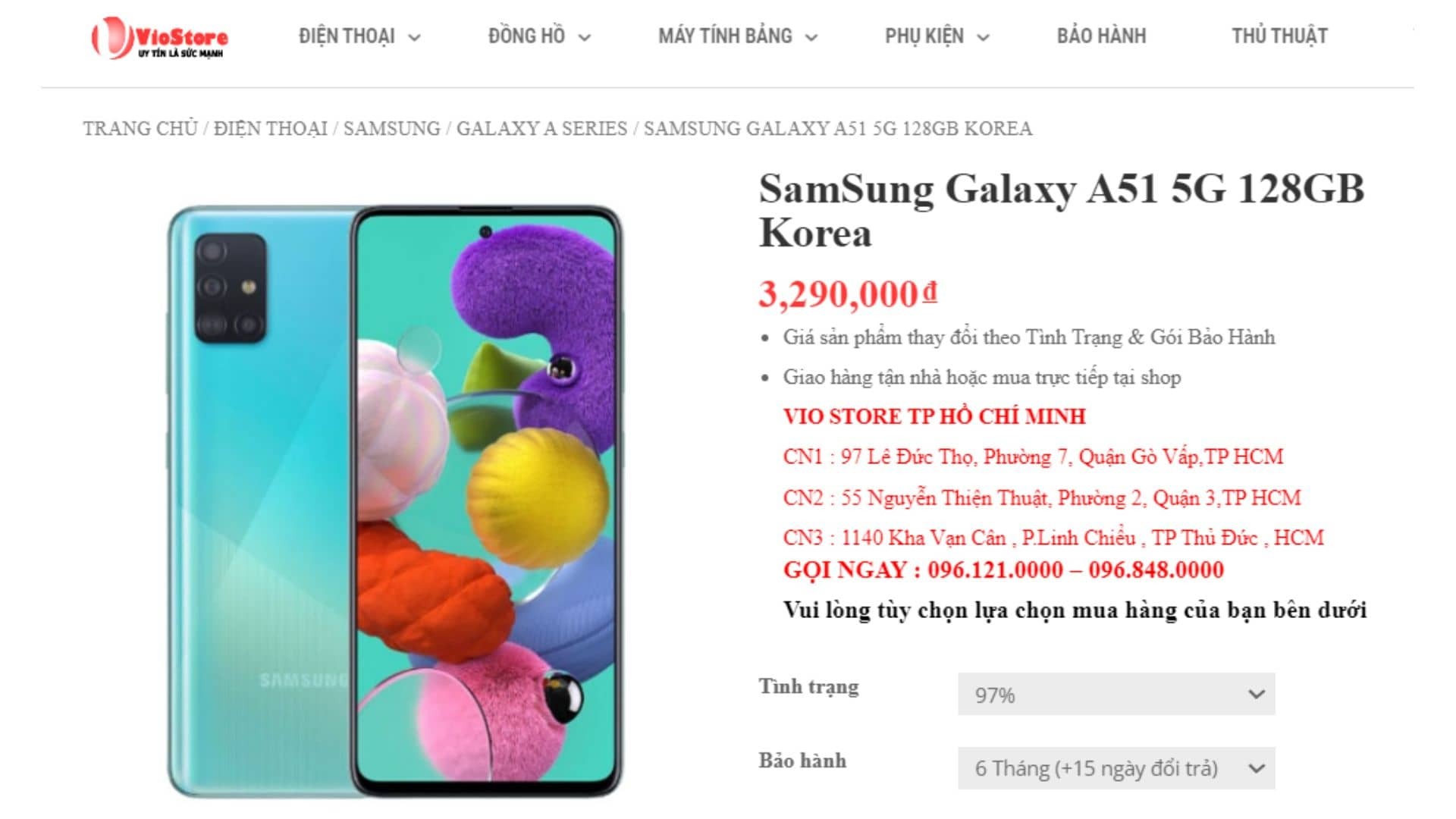Viewport: 1456px width, 819px height.
Task: Click the VioStore logo
Action: [x=160, y=37]
